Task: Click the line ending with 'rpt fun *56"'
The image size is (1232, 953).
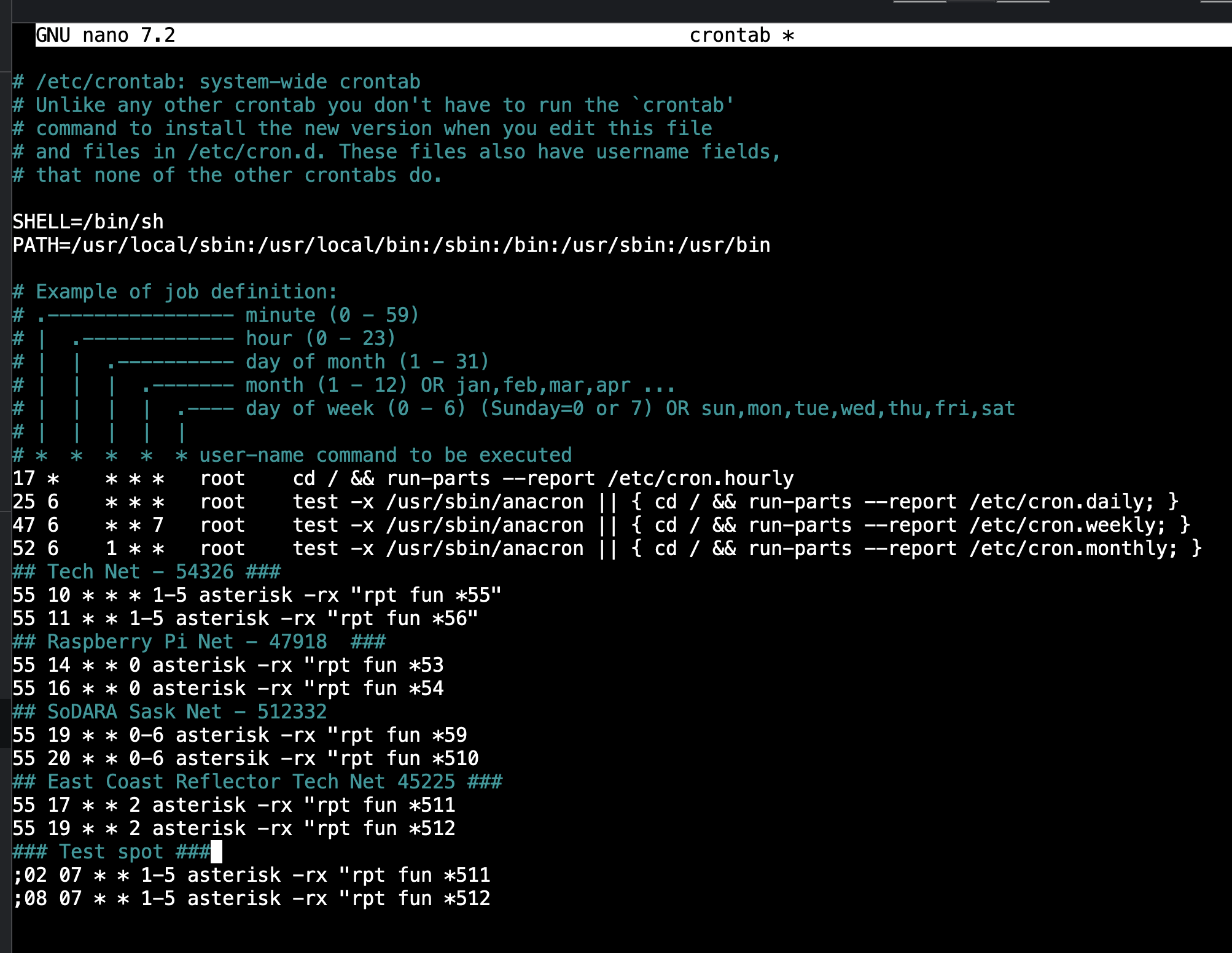Action: 246,618
